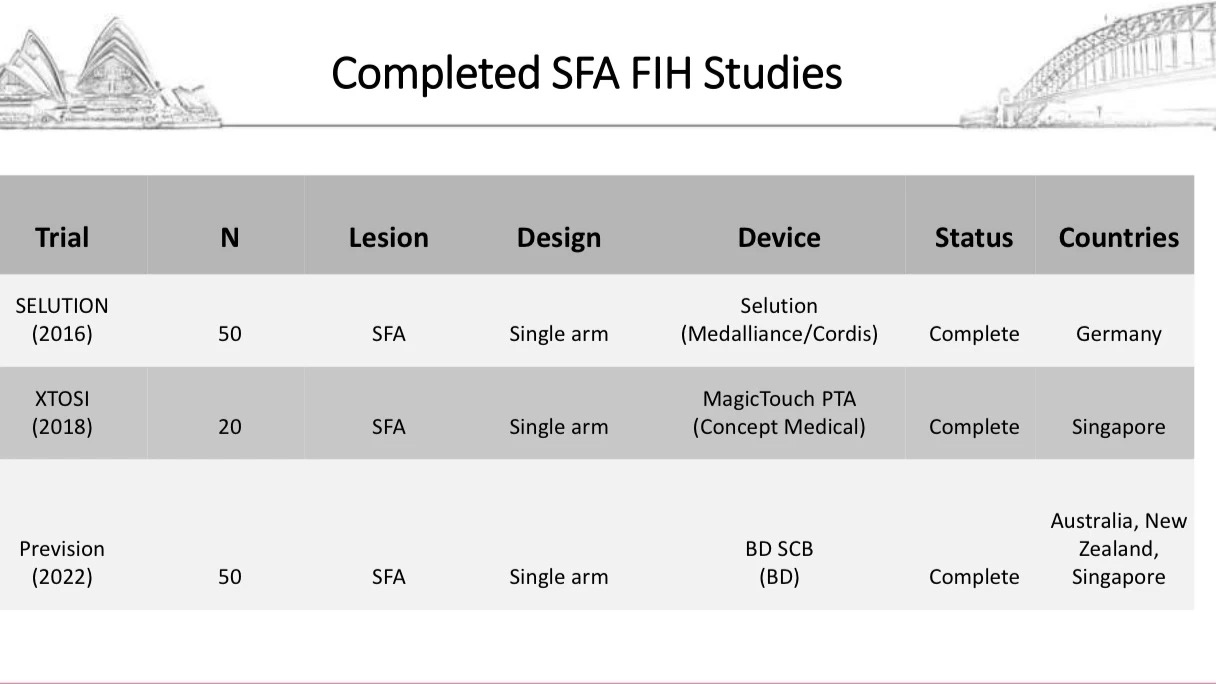
Task: Click the N column header
Action: (x=230, y=238)
